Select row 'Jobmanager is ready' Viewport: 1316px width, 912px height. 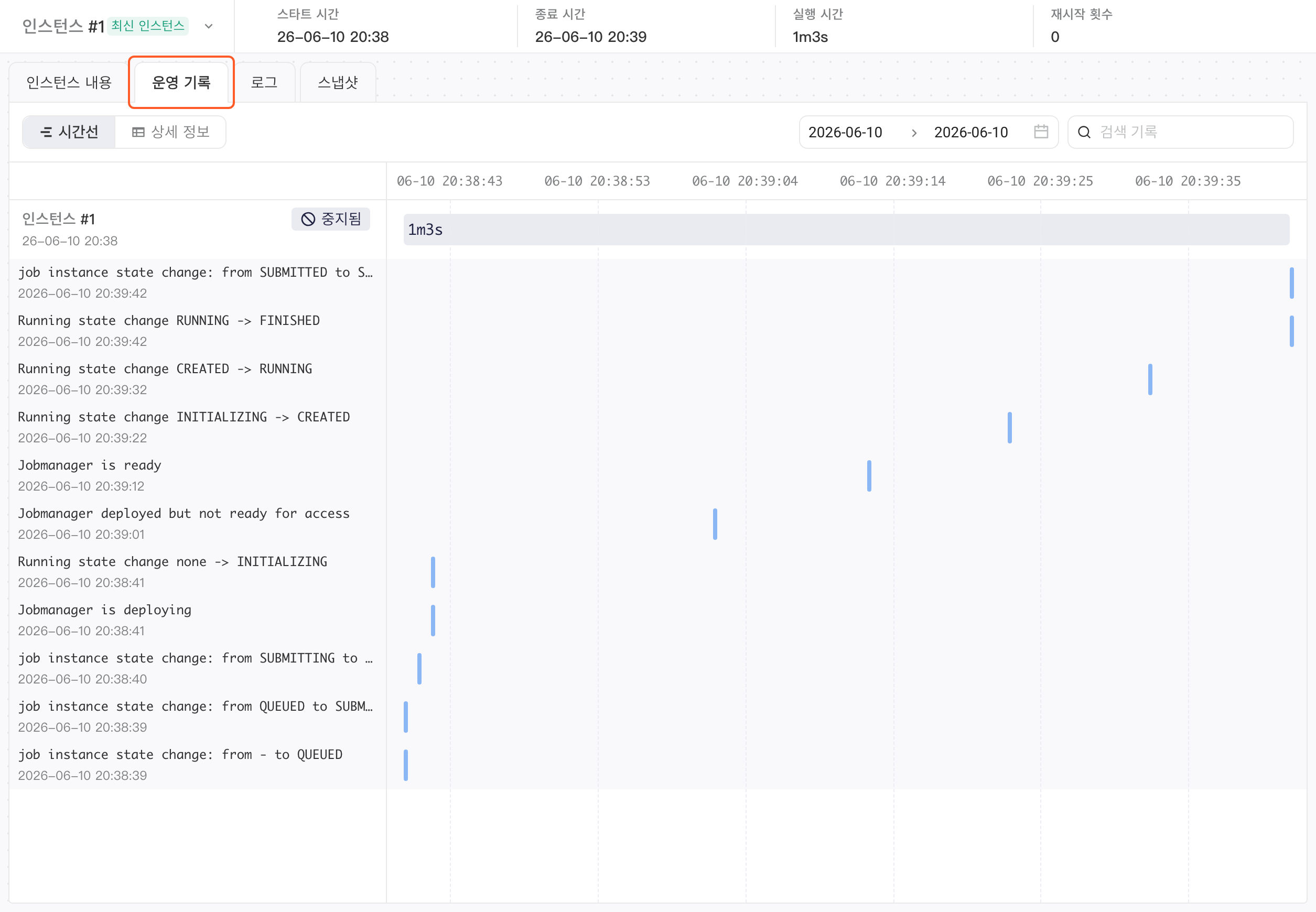click(197, 475)
